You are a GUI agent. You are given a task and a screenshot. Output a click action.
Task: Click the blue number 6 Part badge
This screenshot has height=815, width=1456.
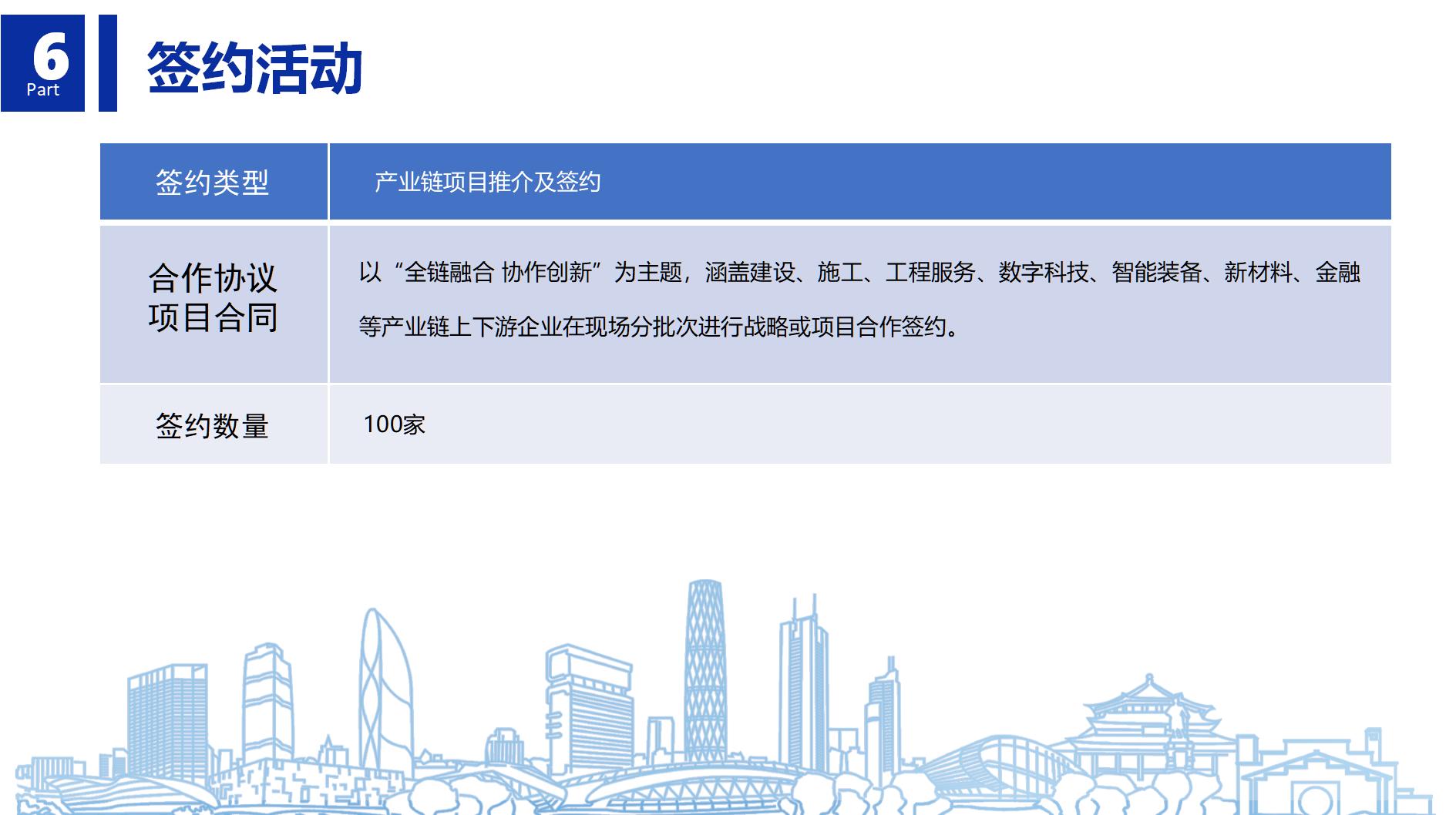coord(42,63)
